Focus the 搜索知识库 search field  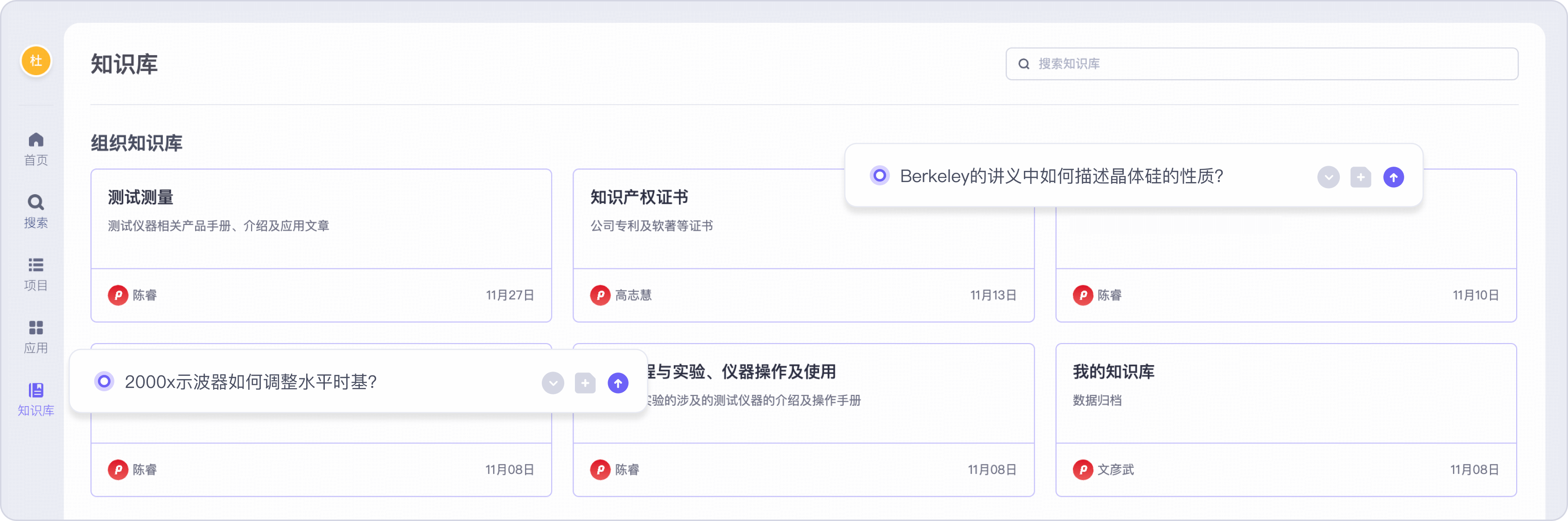(x=1262, y=64)
